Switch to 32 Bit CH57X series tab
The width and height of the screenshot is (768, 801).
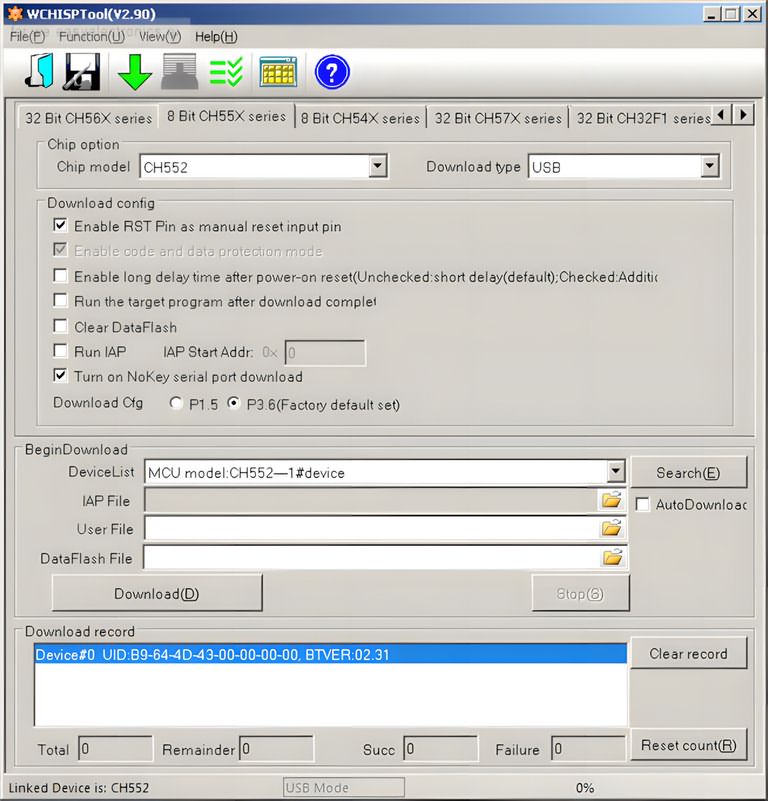tap(498, 118)
